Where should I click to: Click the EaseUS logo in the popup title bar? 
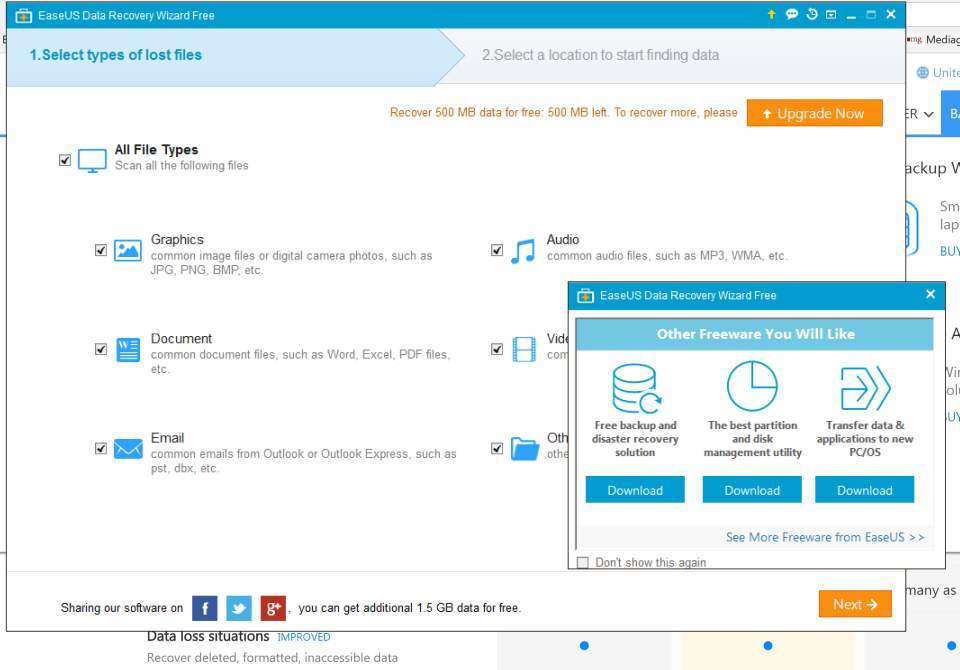click(585, 296)
